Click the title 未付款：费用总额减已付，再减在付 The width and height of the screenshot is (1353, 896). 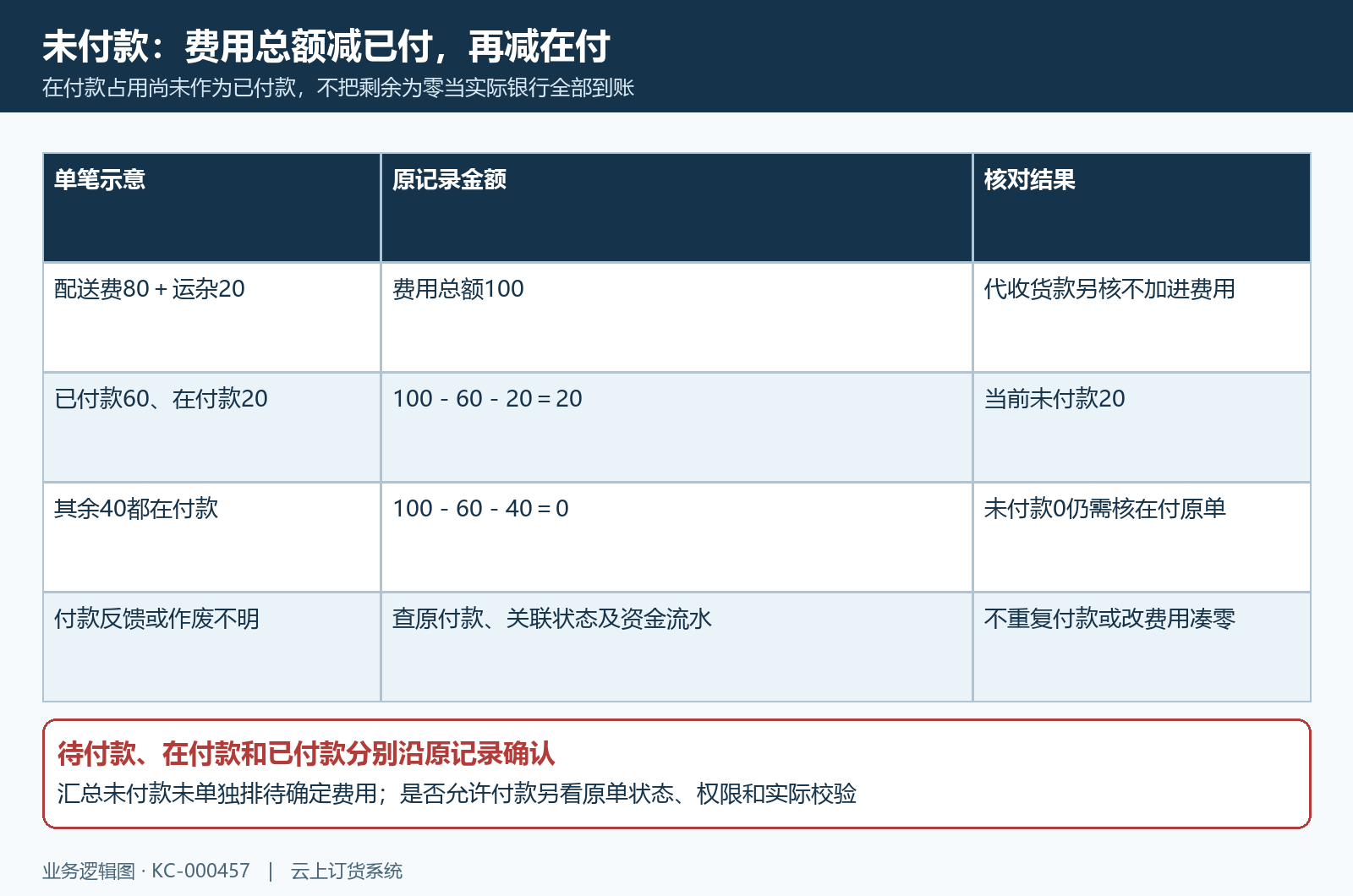point(326,46)
